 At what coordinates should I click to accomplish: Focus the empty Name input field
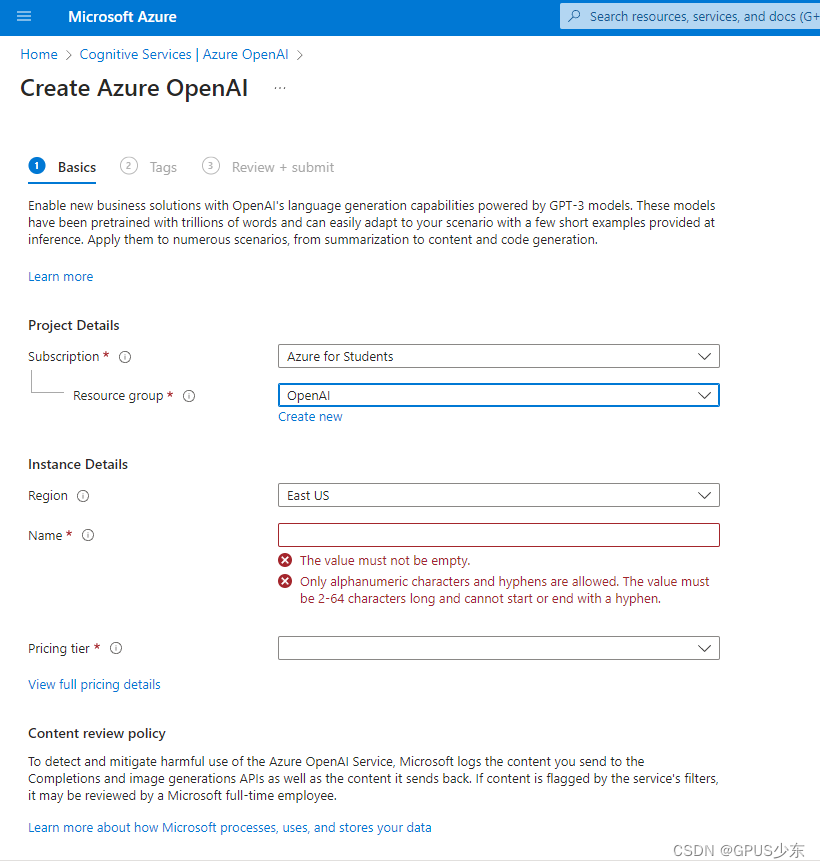tap(498, 535)
